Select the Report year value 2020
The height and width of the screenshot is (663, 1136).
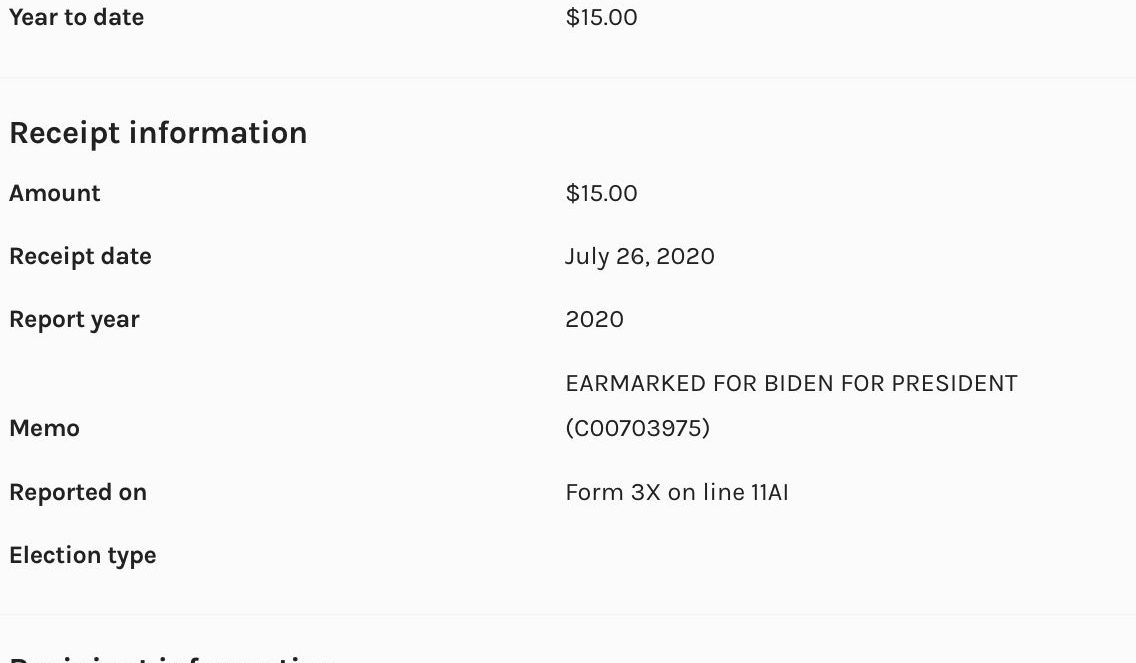click(594, 319)
